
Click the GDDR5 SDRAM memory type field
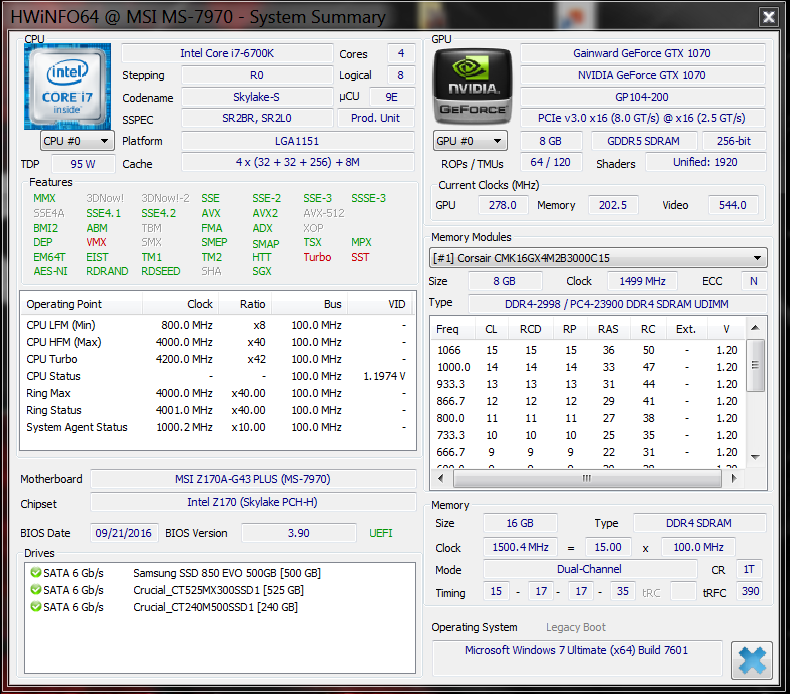click(644, 141)
